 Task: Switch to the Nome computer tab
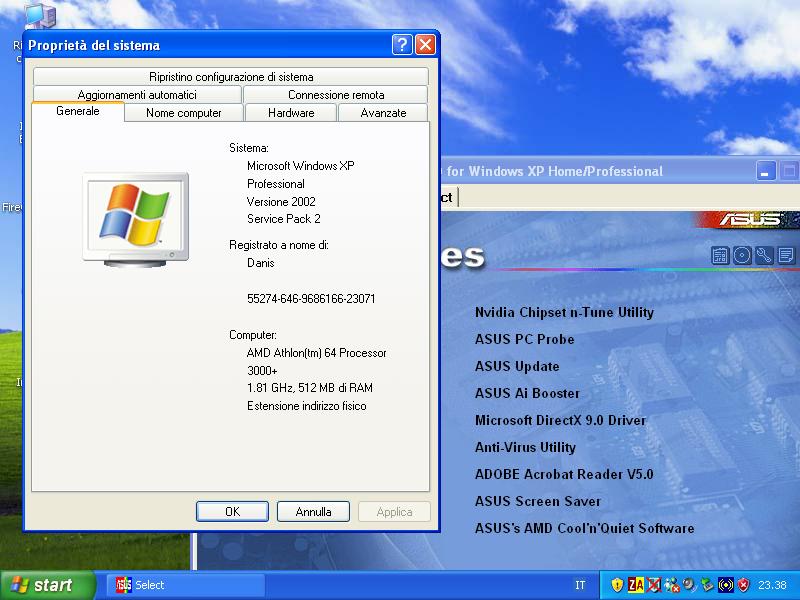coord(184,113)
